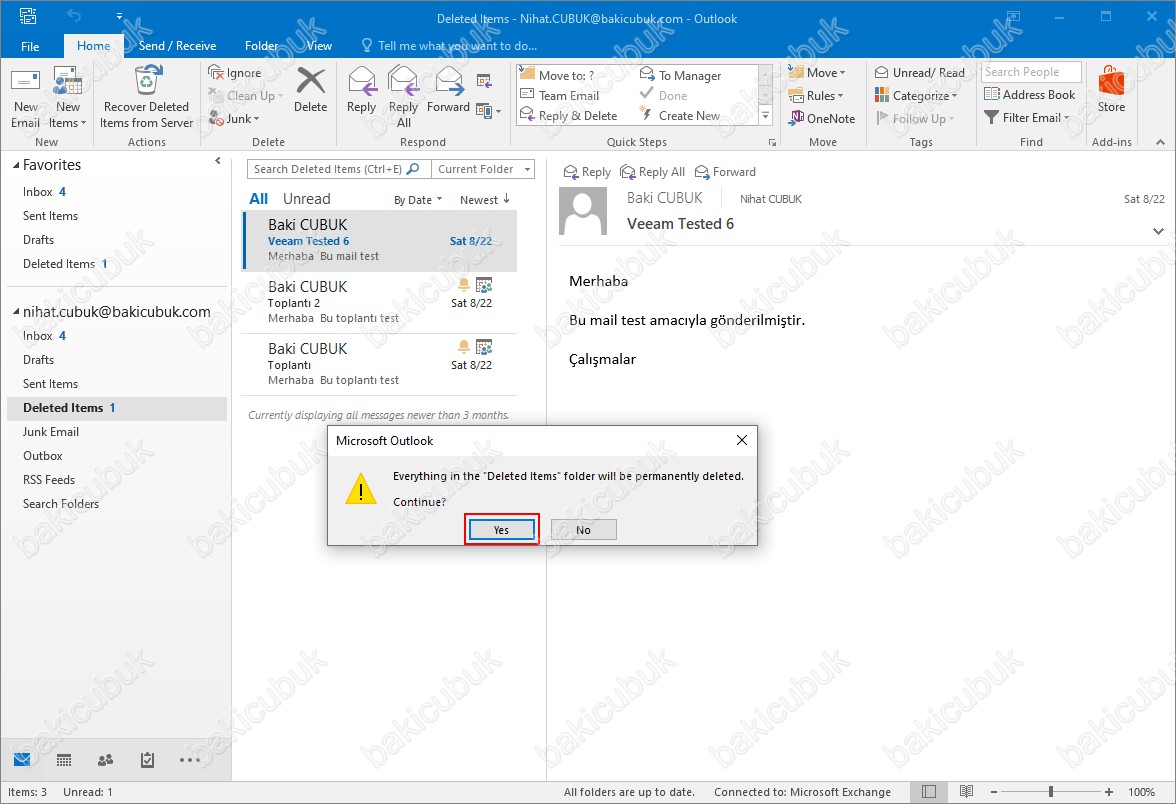Viewport: 1176px width, 804px height.
Task: Select the Toplantı 2 message
Action: pos(380,302)
